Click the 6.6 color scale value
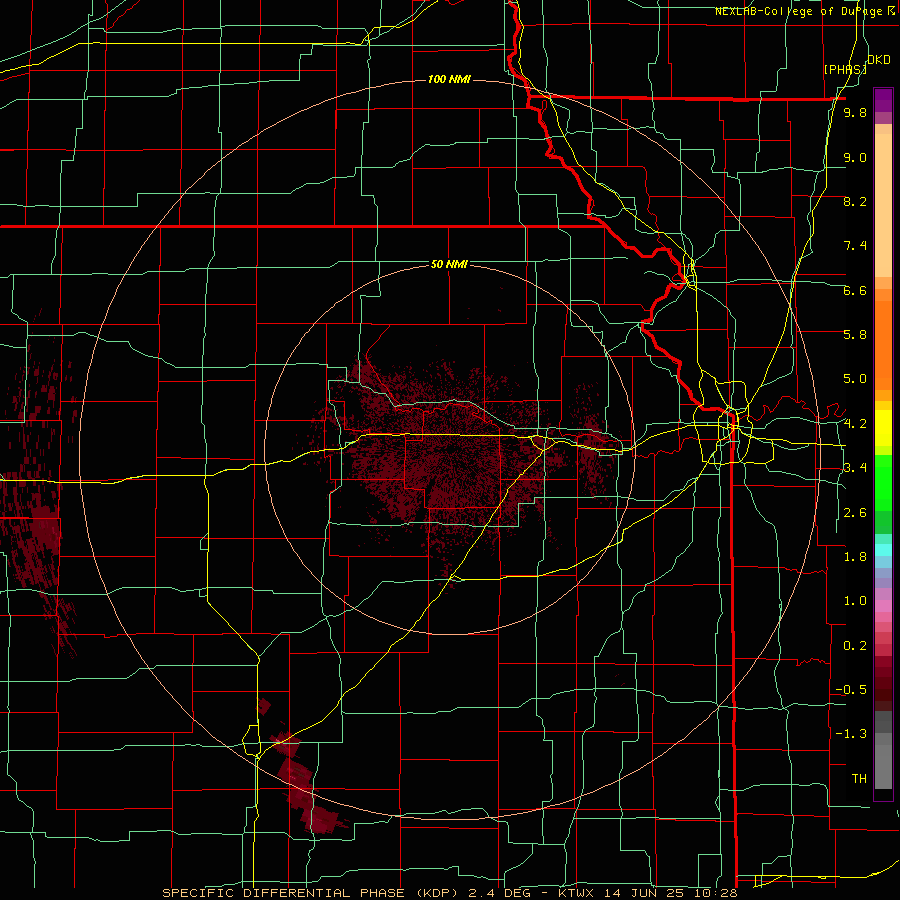The width and height of the screenshot is (900, 900). coord(855,290)
